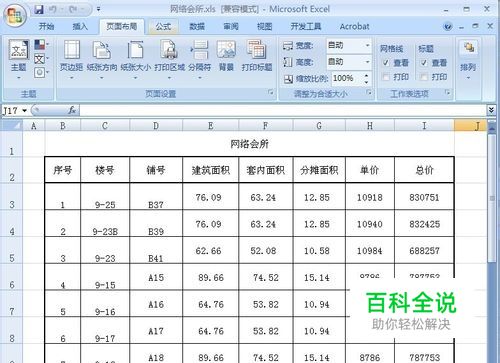
Task: Open 页面设置 dialog launcher
Action: pyautogui.click(x=271, y=92)
